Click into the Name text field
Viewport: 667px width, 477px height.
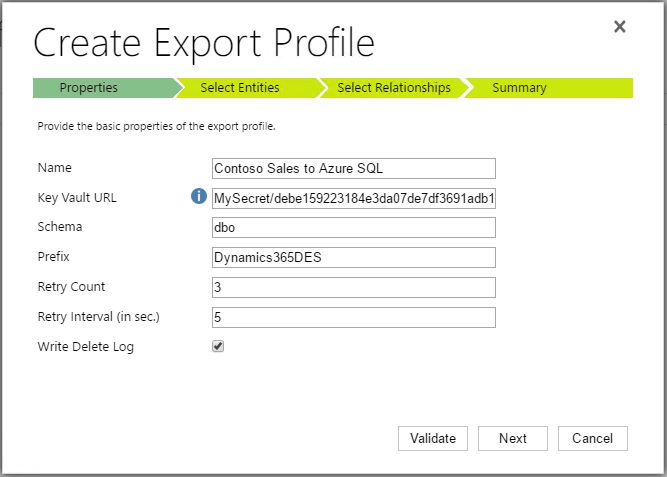pos(354,168)
